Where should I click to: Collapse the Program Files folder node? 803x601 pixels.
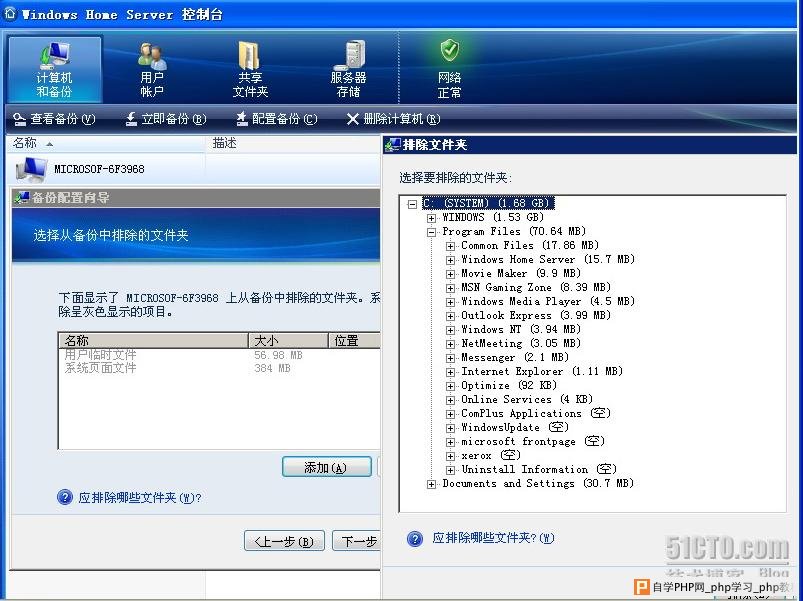431,232
